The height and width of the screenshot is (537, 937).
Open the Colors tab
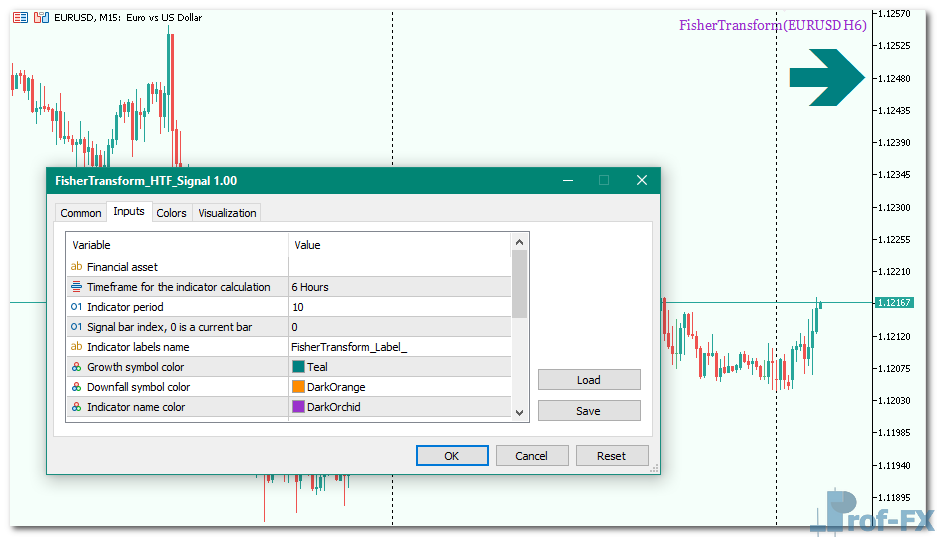coord(171,213)
